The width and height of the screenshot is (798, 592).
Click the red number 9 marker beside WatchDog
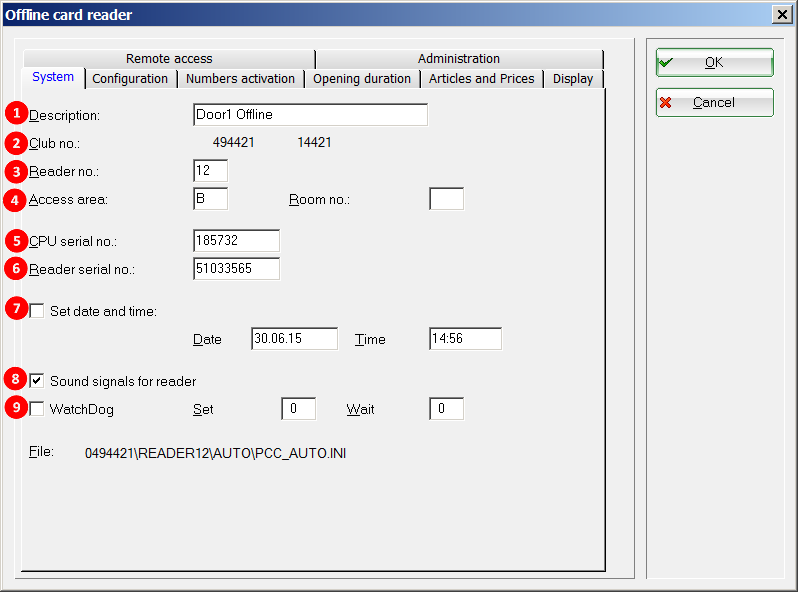pyautogui.click(x=15, y=408)
